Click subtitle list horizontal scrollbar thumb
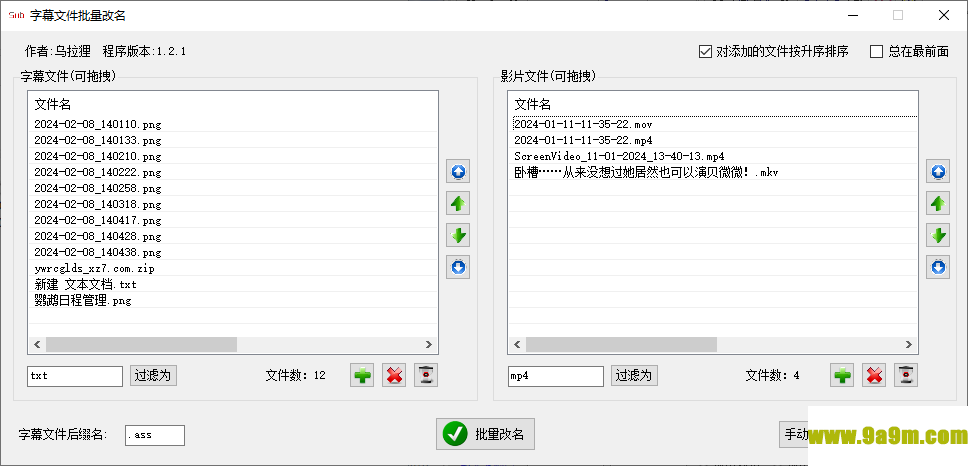This screenshot has height=466, width=968. point(141,344)
